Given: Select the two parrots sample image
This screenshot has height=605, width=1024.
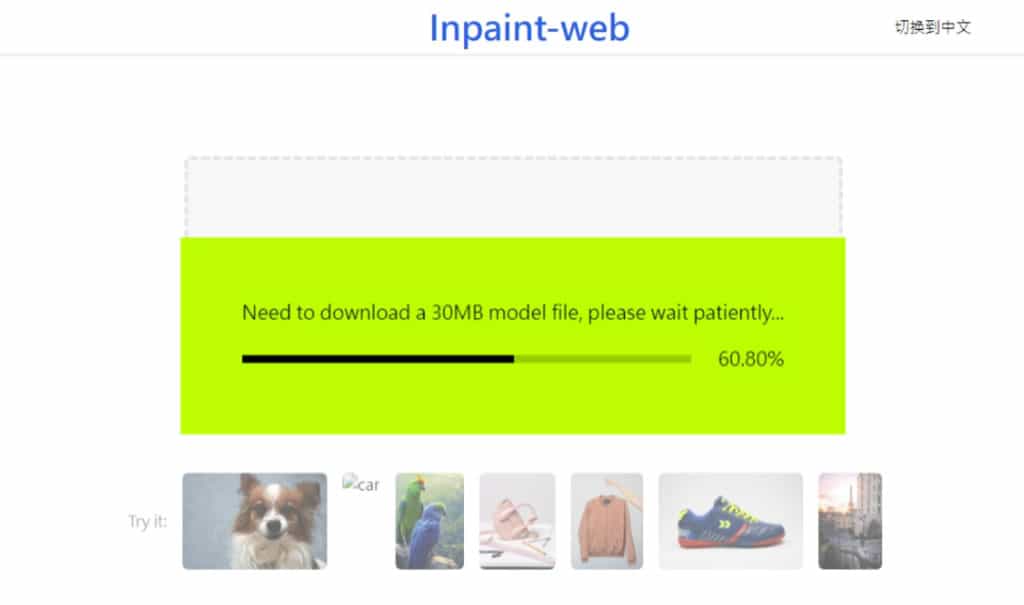Looking at the screenshot, I should click(429, 521).
